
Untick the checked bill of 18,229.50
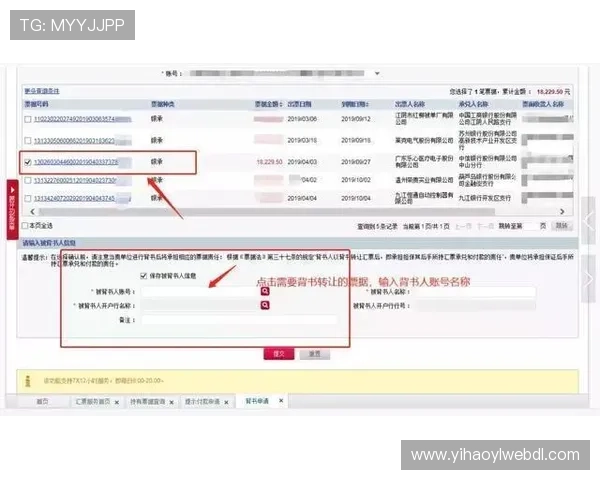[28, 162]
